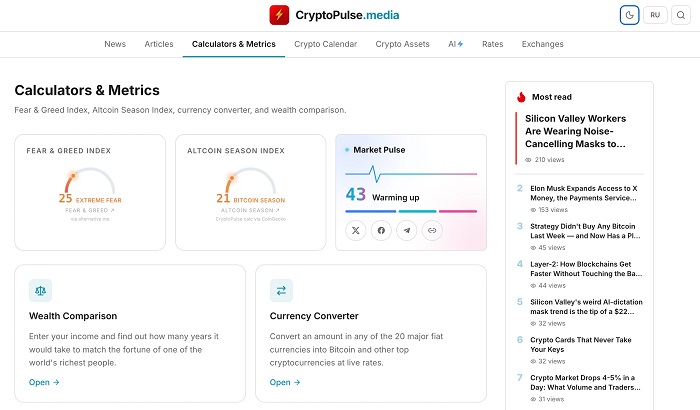The image size is (700, 410).
Task: Navigate to the Crypto Assets tab
Action: [x=402, y=44]
